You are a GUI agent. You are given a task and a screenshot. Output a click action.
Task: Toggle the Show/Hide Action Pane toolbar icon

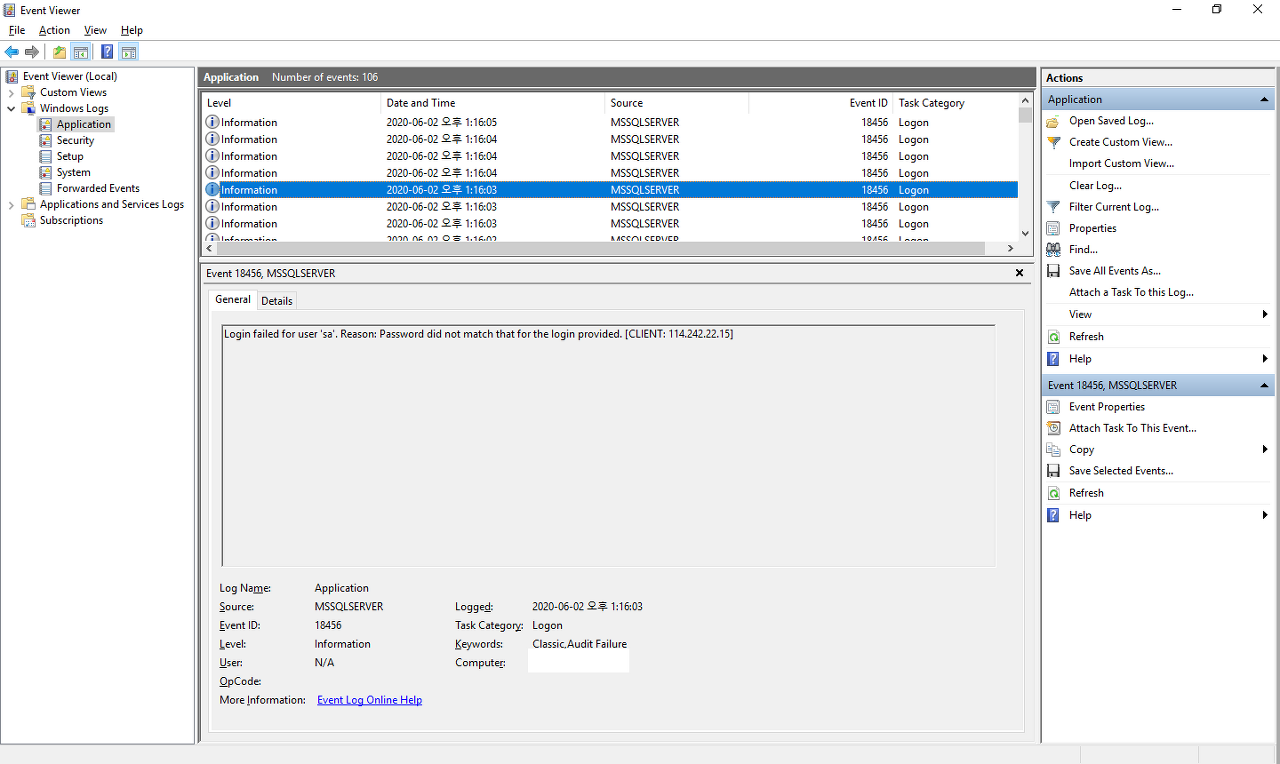pos(129,52)
